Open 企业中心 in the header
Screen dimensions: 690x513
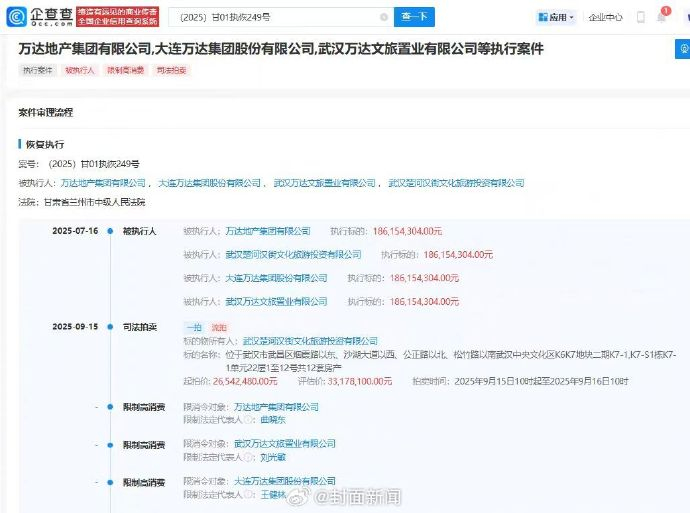[606, 17]
